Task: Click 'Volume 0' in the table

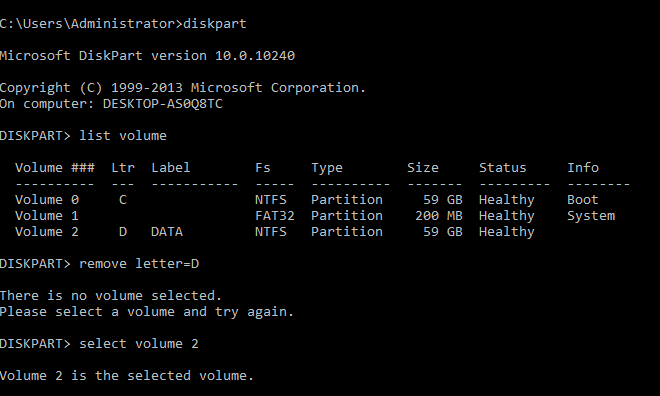Action: (47, 199)
